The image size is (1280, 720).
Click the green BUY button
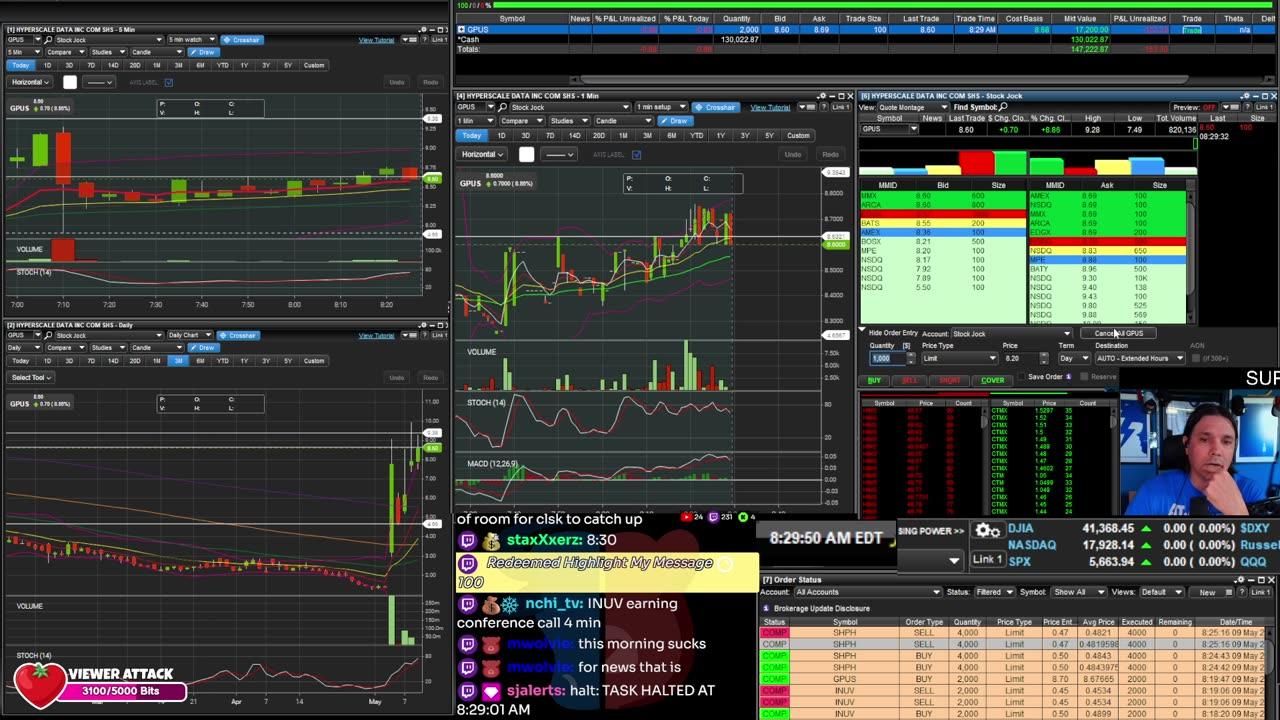(x=875, y=380)
